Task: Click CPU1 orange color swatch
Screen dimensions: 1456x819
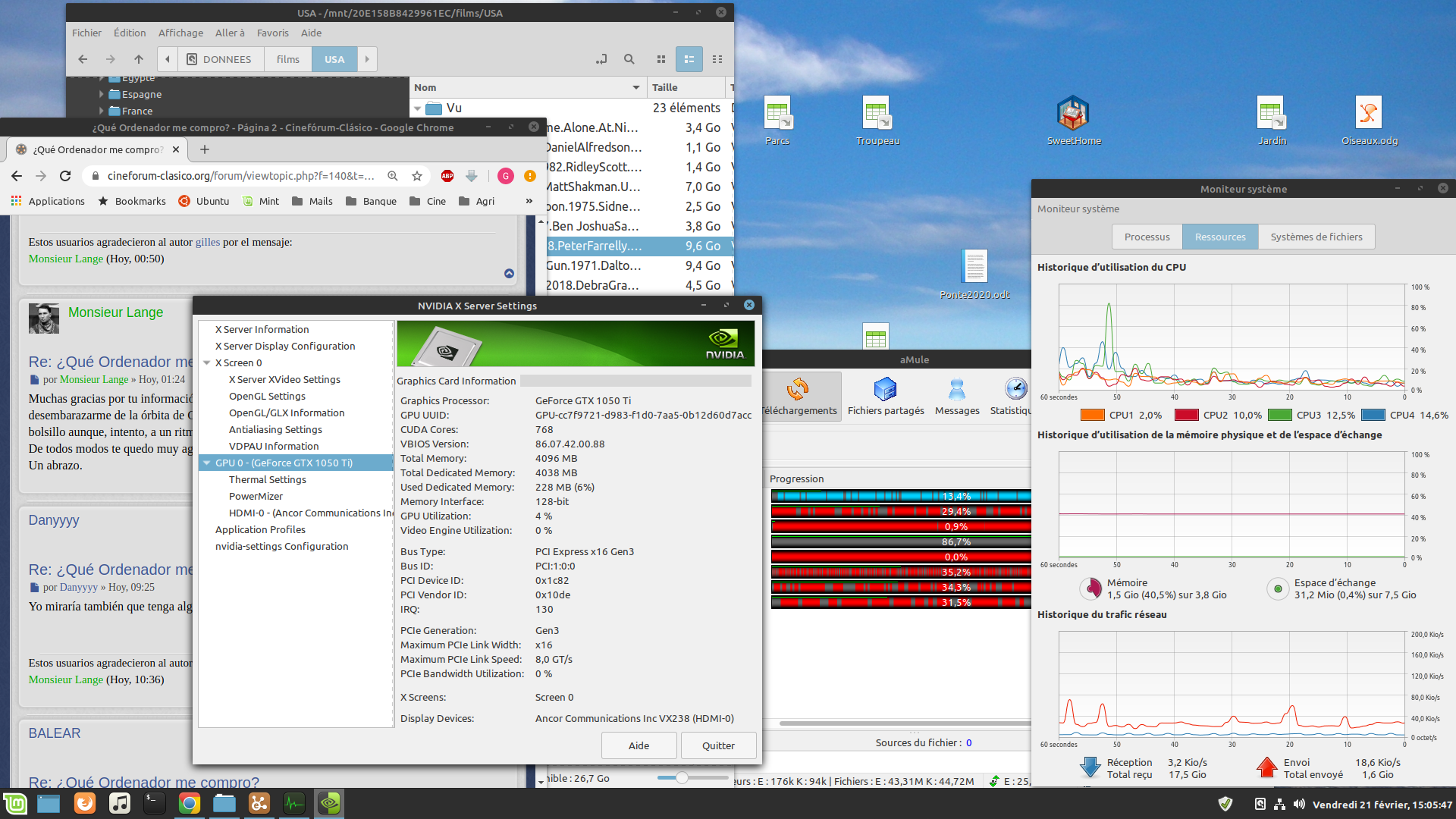Action: (1092, 415)
